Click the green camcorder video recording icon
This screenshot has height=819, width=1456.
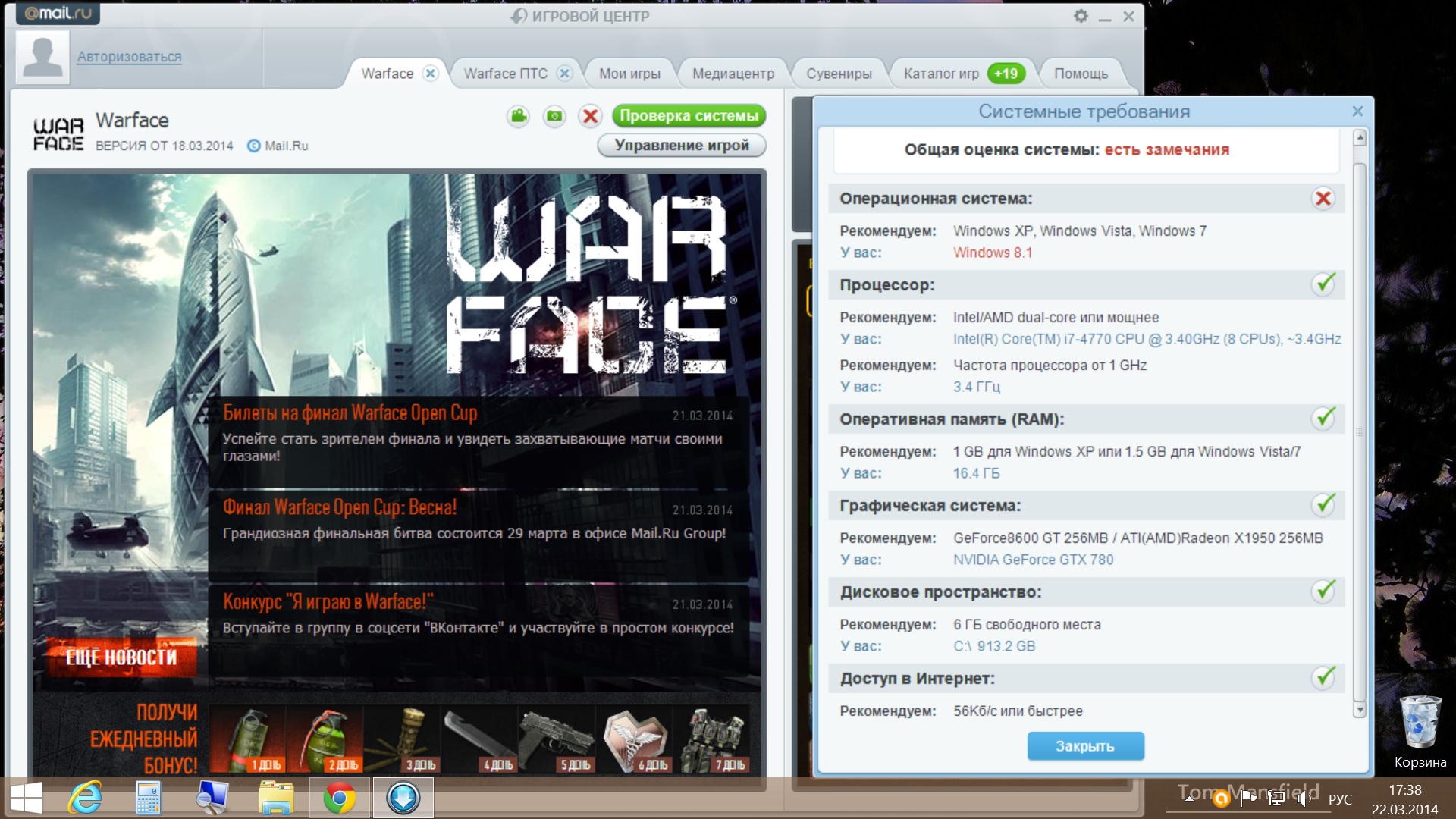click(x=519, y=116)
